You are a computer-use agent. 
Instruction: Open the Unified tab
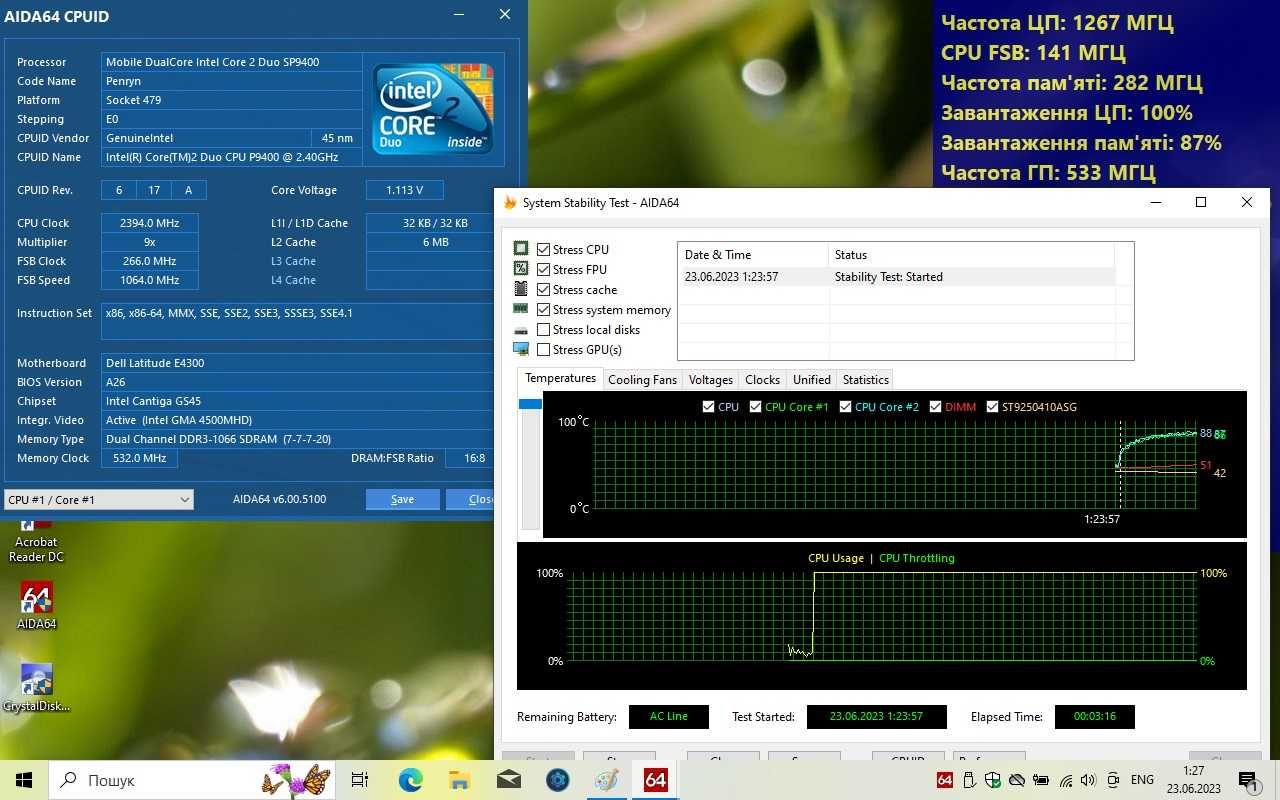tap(812, 380)
